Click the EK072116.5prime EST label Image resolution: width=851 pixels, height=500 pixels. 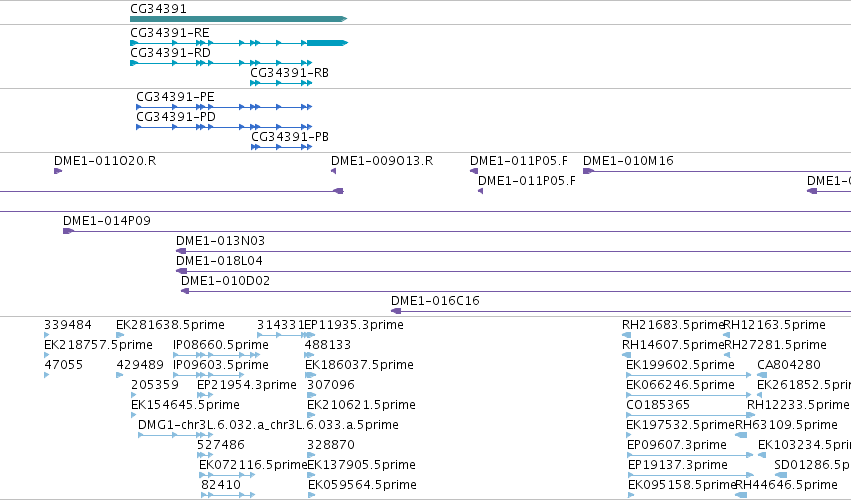coord(253,465)
